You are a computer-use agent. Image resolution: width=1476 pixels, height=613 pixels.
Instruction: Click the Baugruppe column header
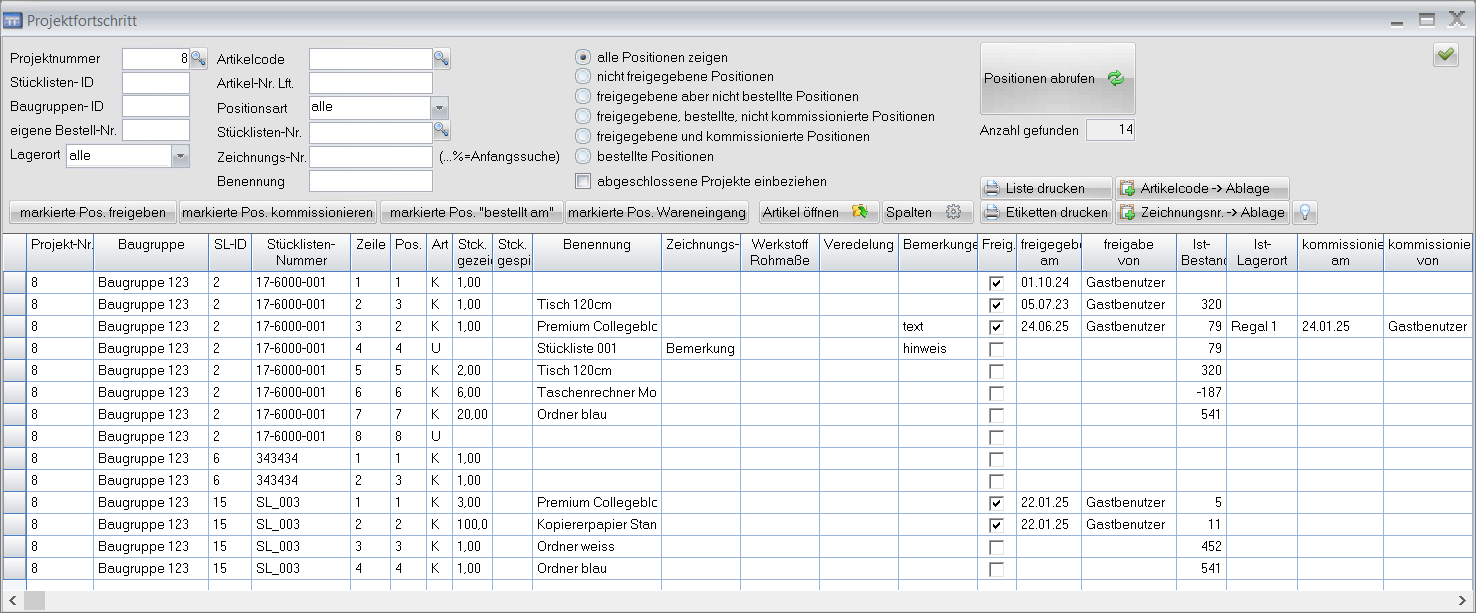coord(151,252)
